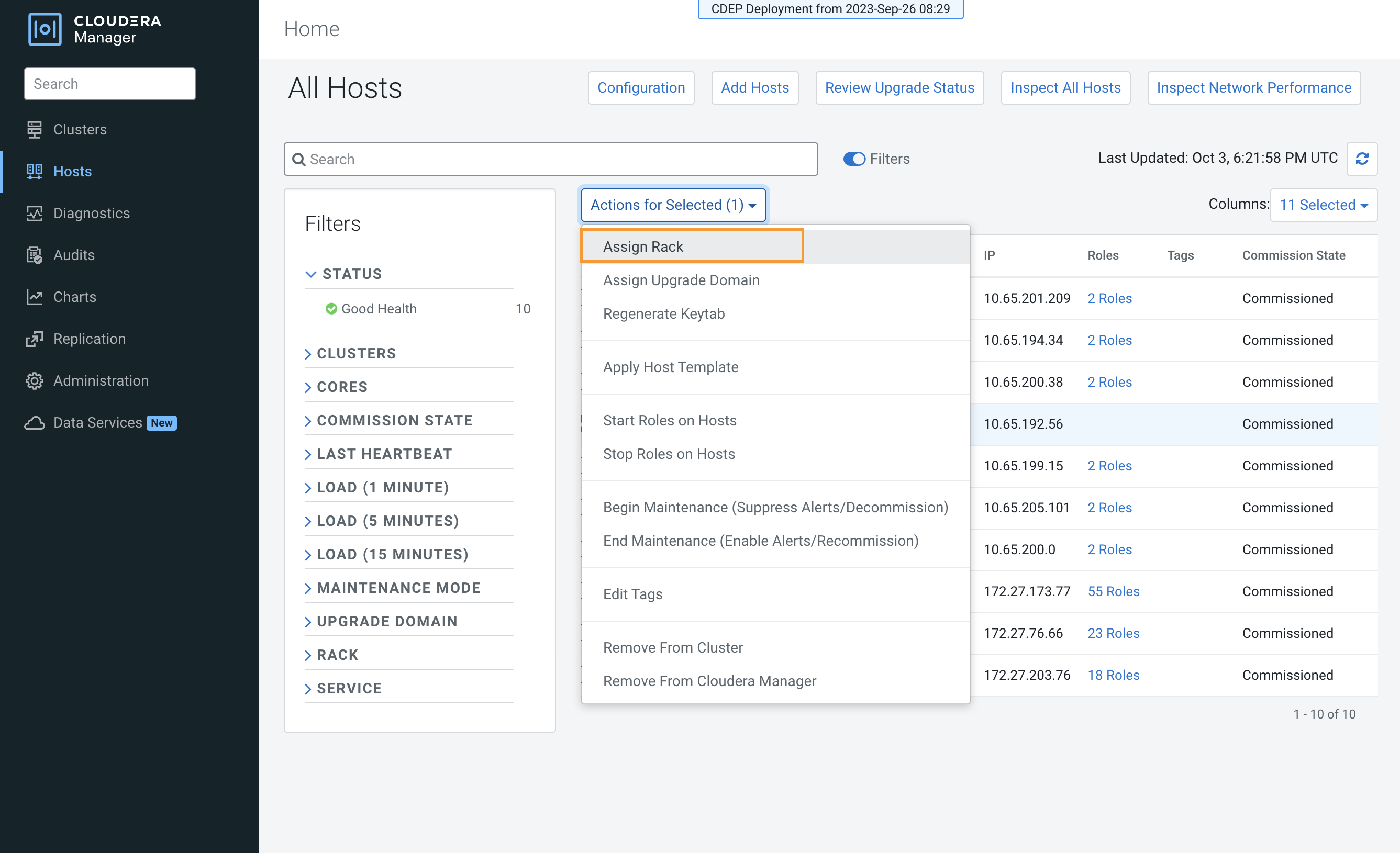Click the Audits sidebar icon
This screenshot has width=1400, height=853.
34,255
